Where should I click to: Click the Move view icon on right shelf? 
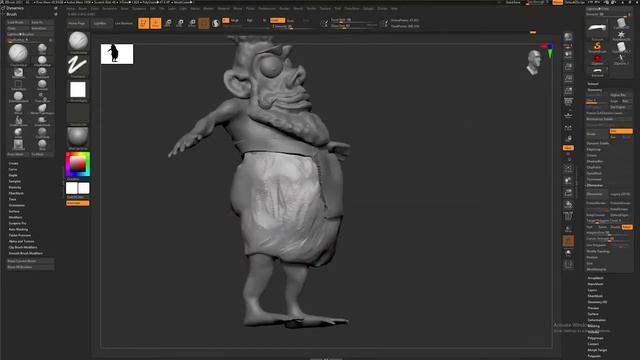(x=568, y=180)
